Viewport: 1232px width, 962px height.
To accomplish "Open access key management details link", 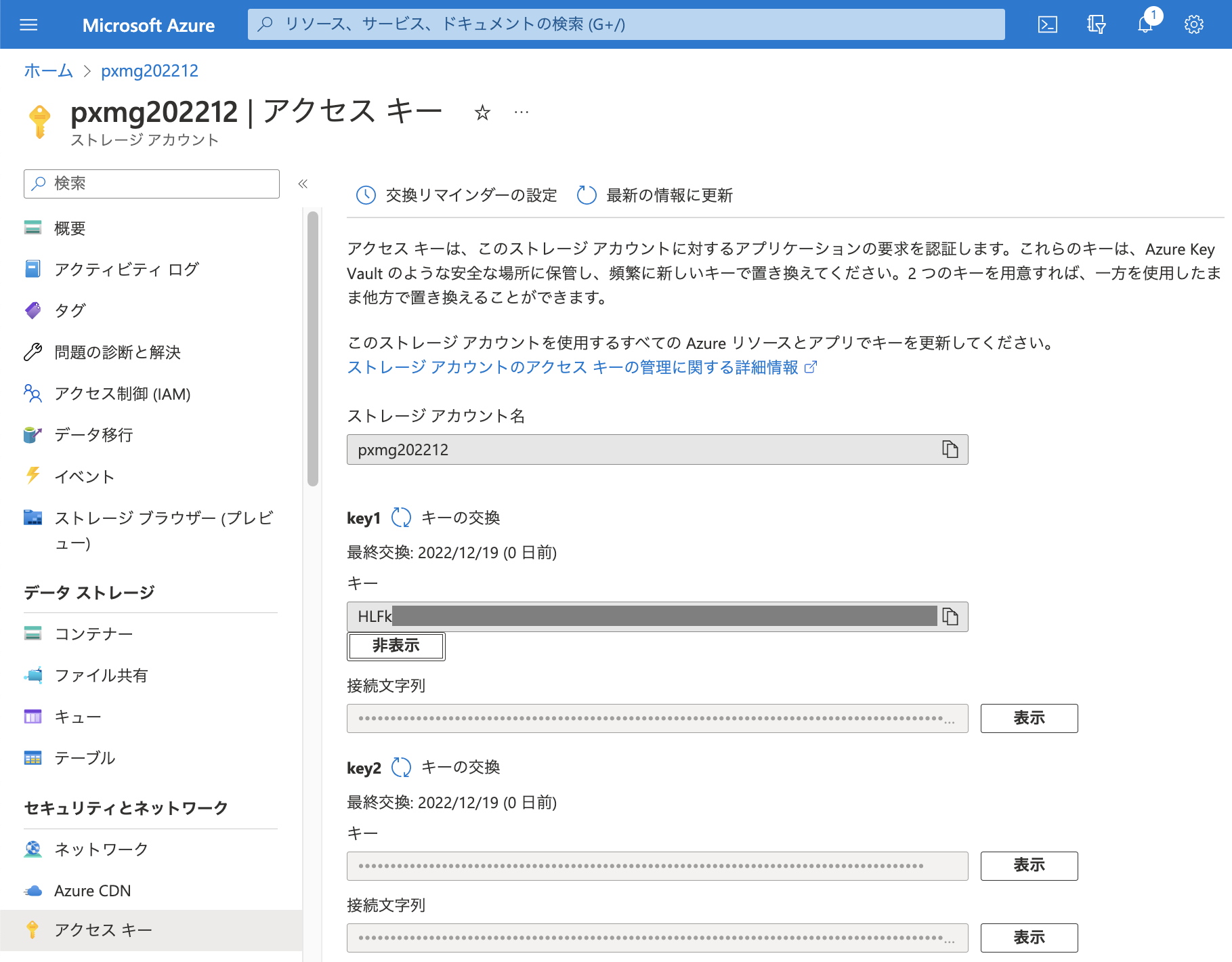I will (582, 367).
